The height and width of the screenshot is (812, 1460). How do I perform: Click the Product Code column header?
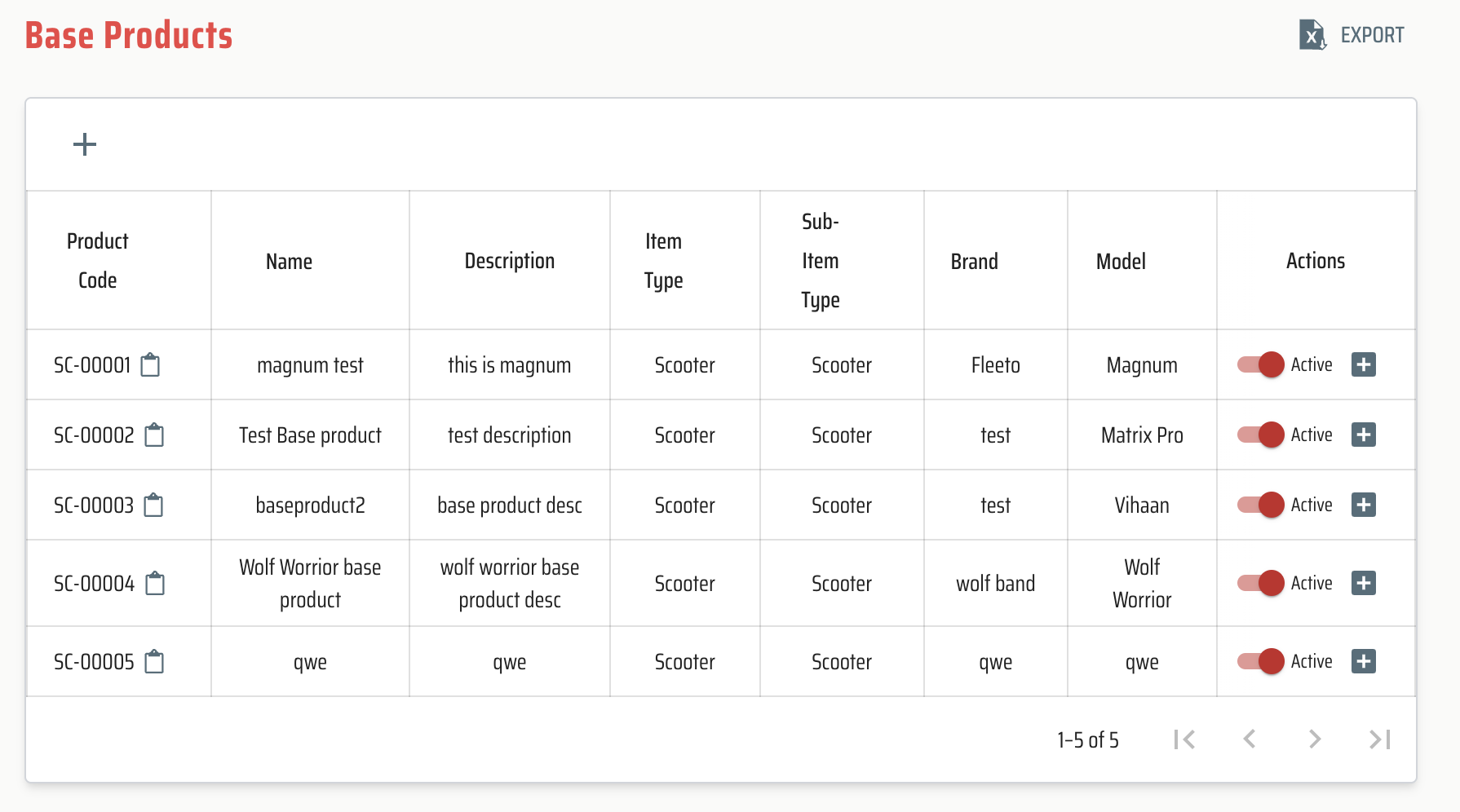click(98, 261)
